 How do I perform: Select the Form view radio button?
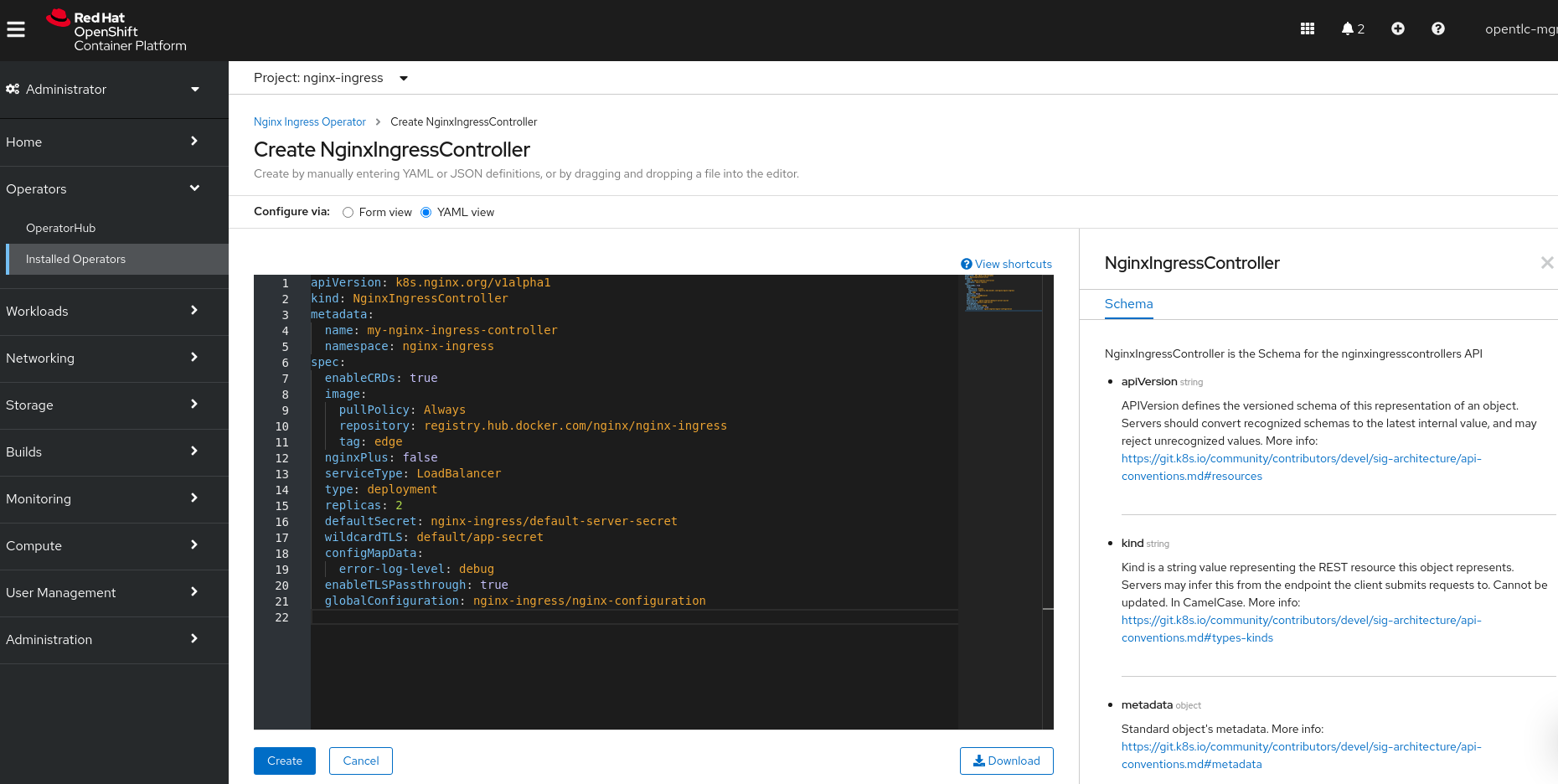[348, 213]
